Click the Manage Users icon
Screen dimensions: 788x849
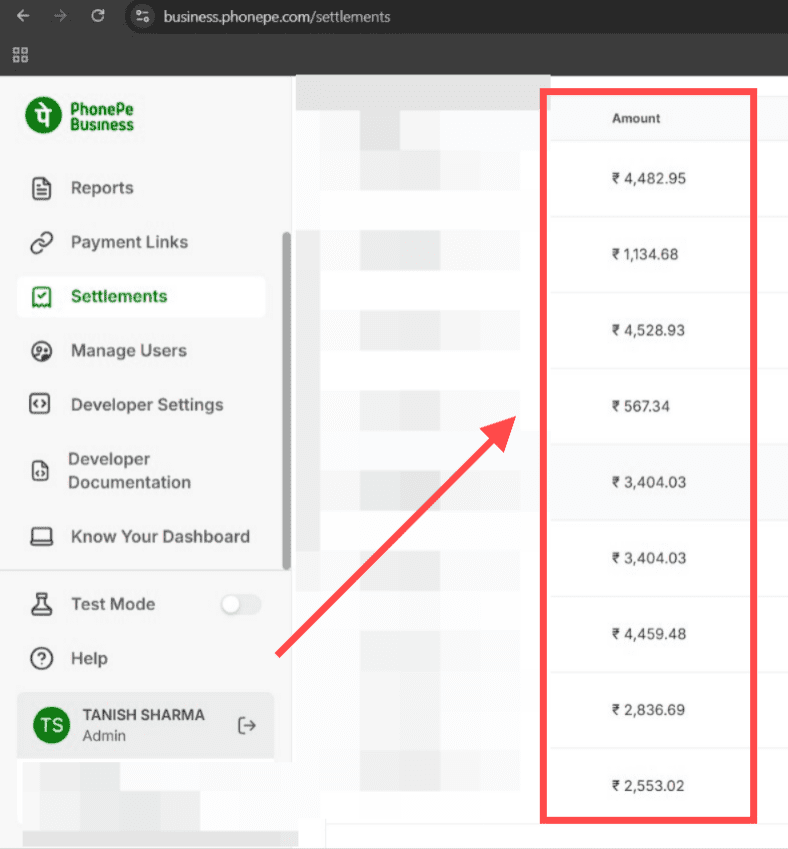point(41,351)
